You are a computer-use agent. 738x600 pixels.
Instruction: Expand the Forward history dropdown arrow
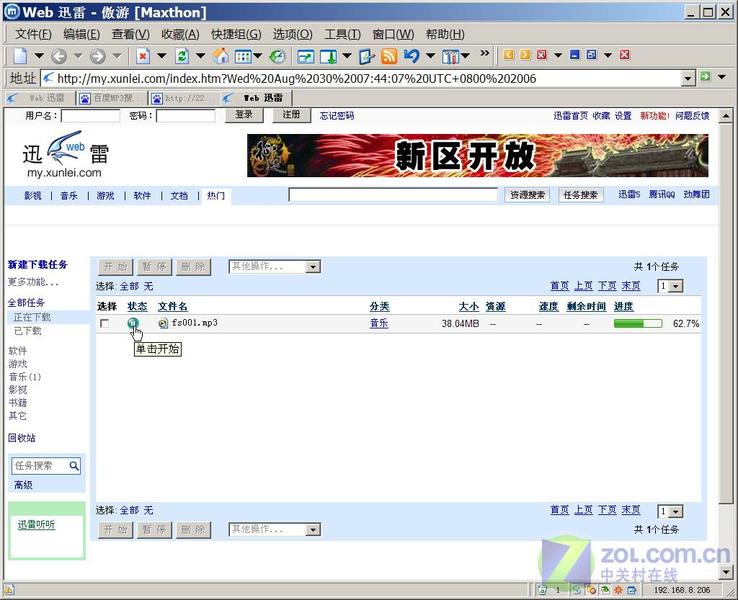(117, 56)
